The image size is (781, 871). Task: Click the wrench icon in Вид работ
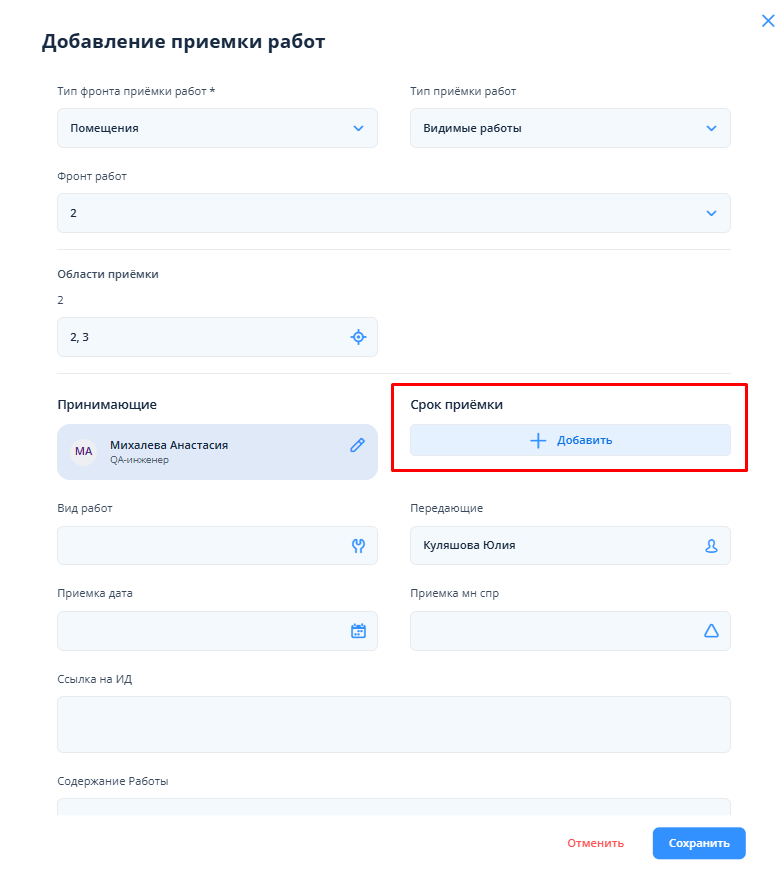(358, 546)
